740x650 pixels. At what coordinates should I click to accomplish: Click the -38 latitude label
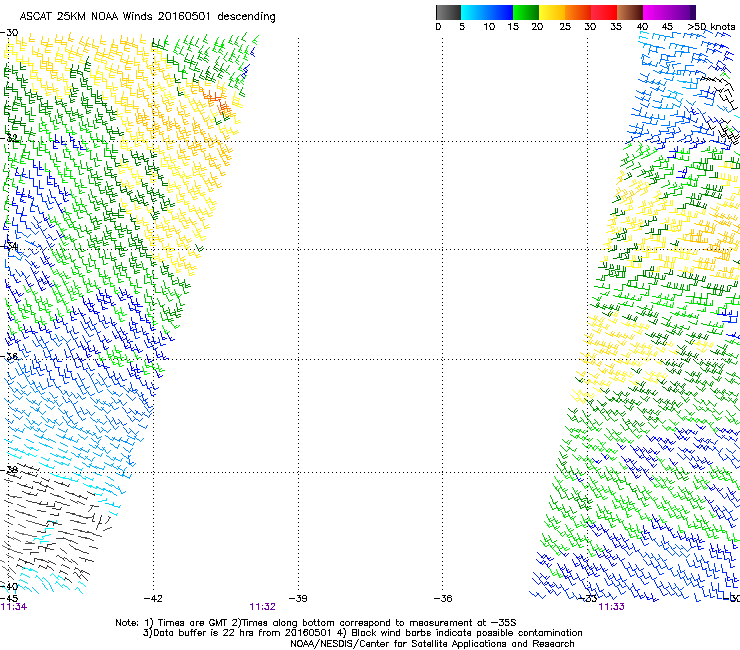(x=9, y=470)
